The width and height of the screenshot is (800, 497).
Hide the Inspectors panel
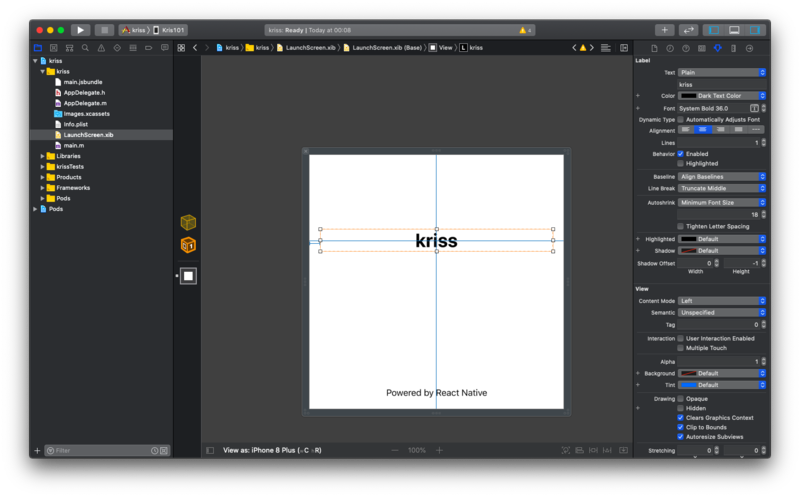click(755, 30)
